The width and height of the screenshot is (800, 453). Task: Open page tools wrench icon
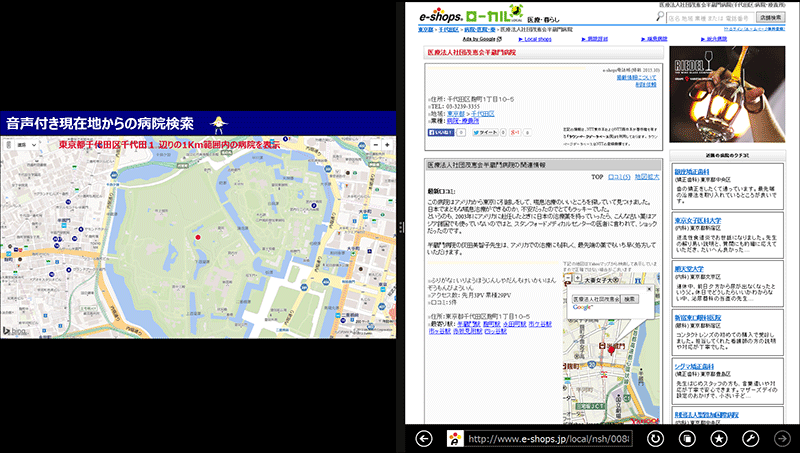750,438
